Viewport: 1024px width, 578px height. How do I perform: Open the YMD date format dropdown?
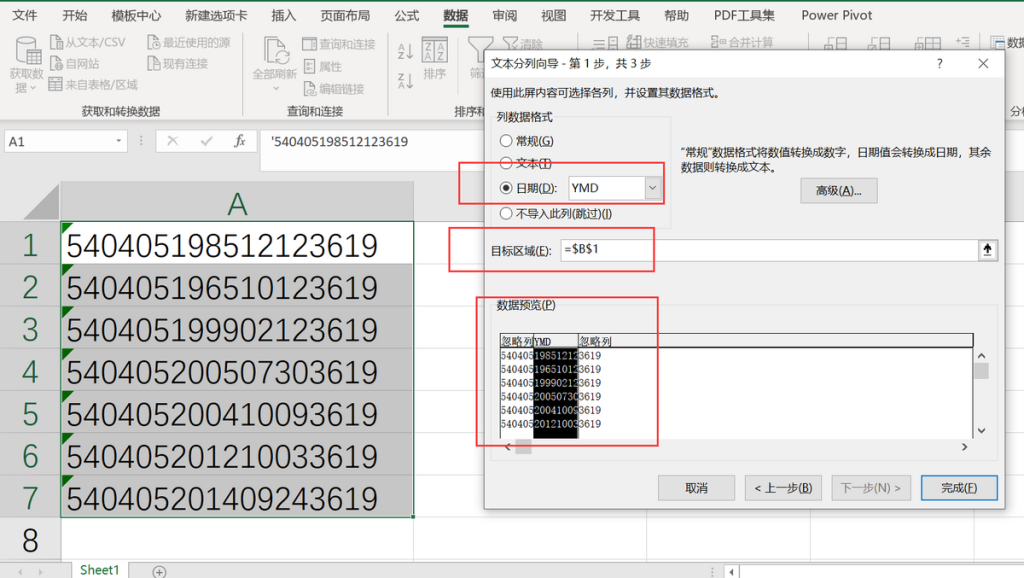653,186
